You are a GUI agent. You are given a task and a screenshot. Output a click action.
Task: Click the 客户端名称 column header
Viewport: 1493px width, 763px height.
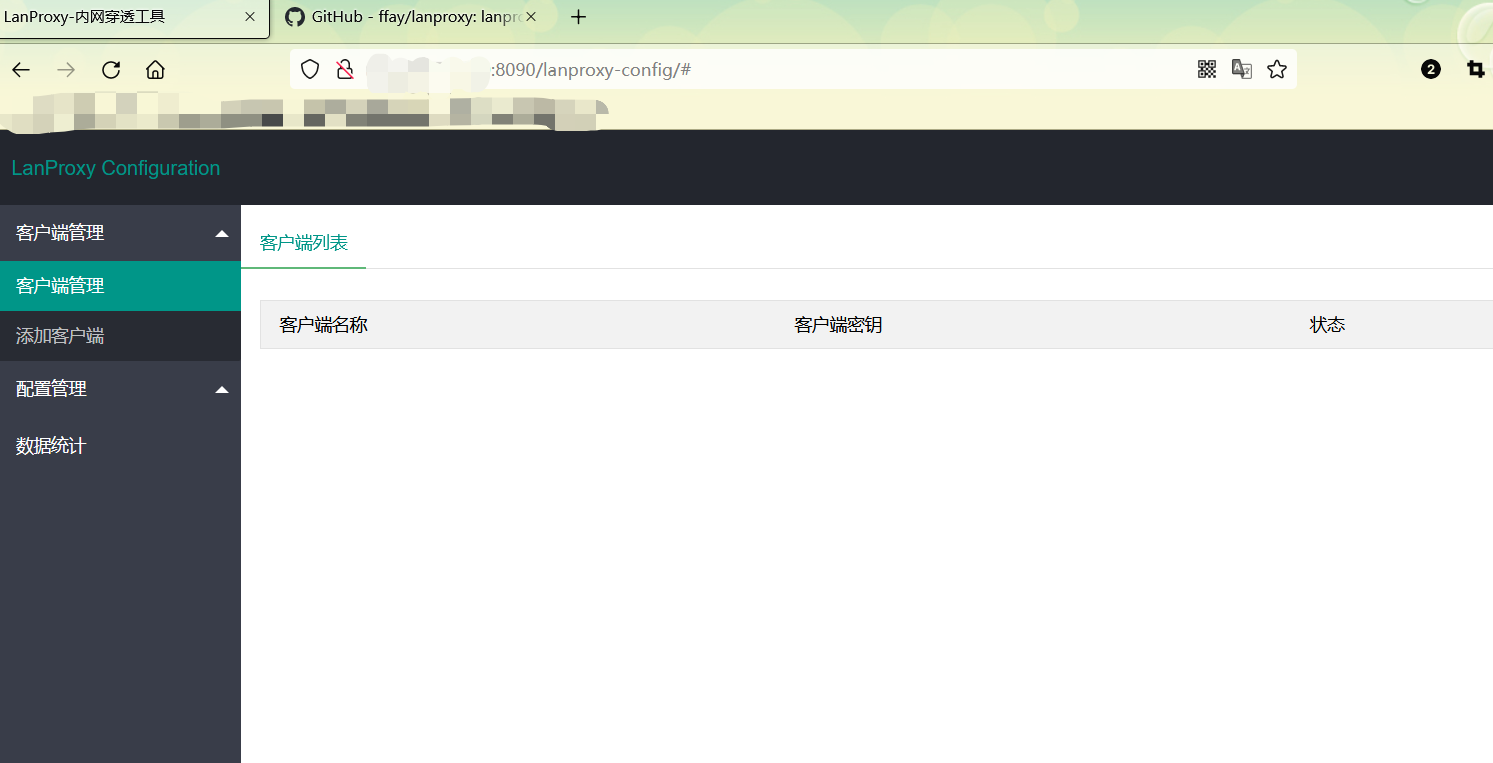tap(324, 325)
